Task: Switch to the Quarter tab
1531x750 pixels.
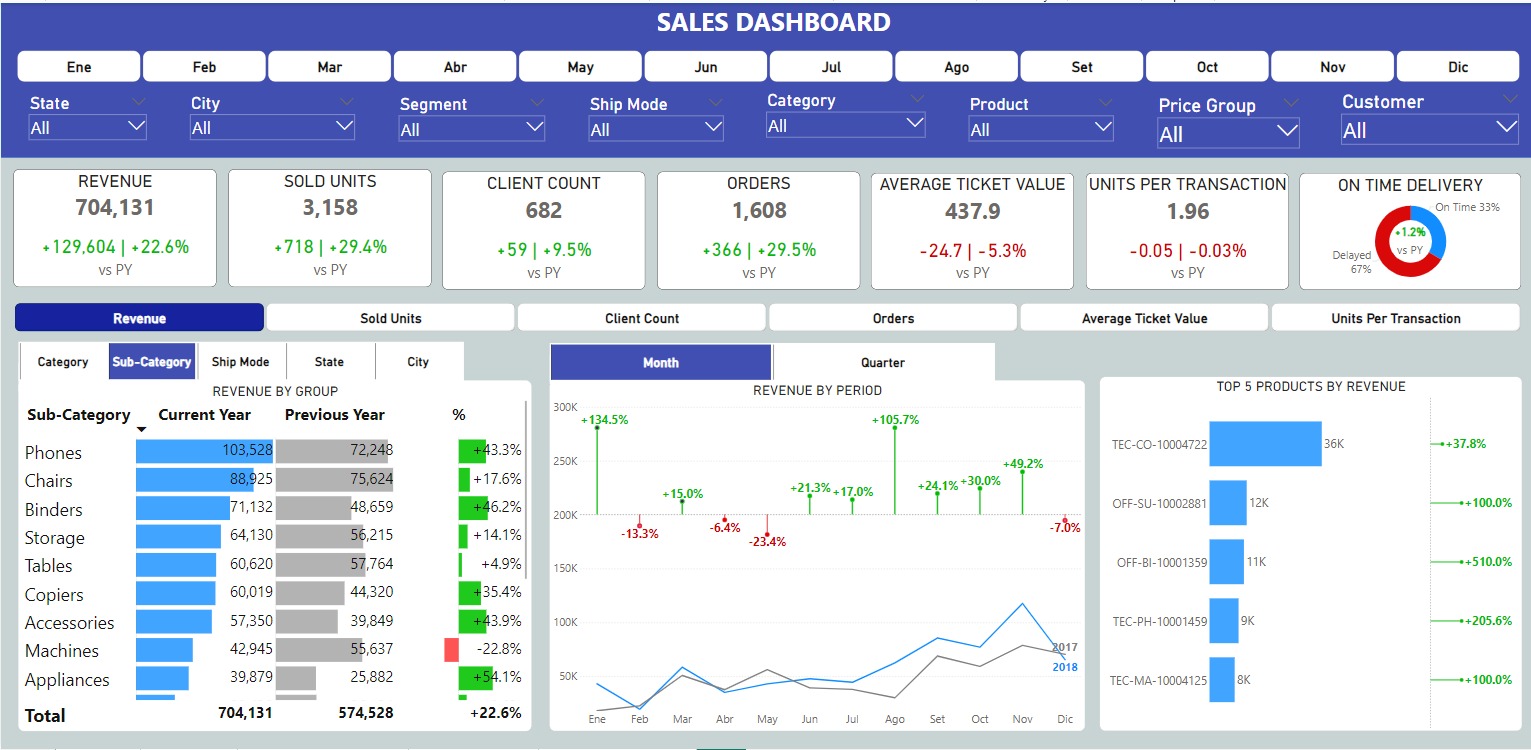Action: 882,362
